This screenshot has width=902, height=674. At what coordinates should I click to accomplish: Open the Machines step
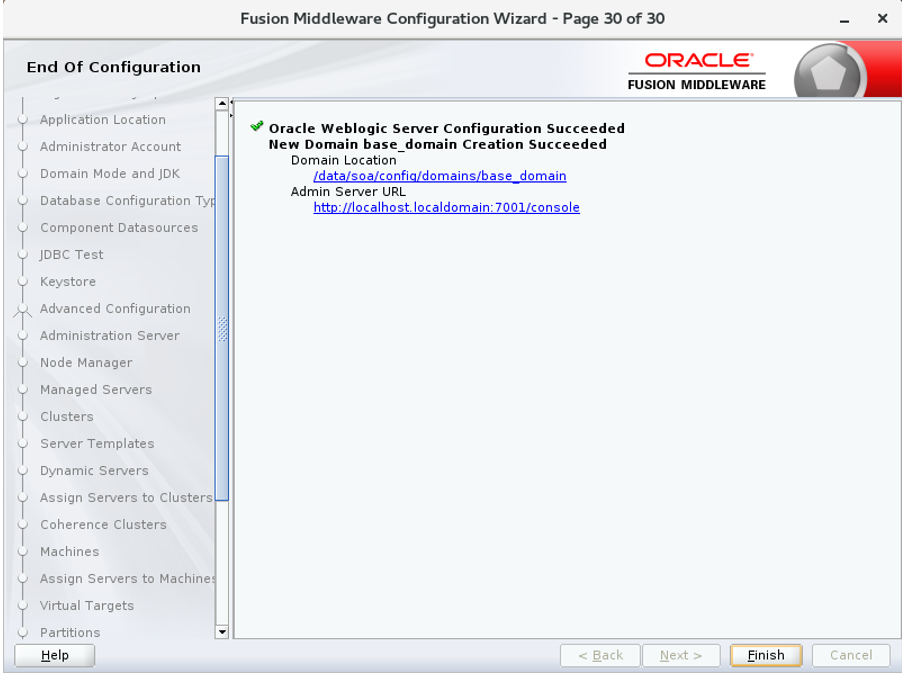click(x=69, y=552)
